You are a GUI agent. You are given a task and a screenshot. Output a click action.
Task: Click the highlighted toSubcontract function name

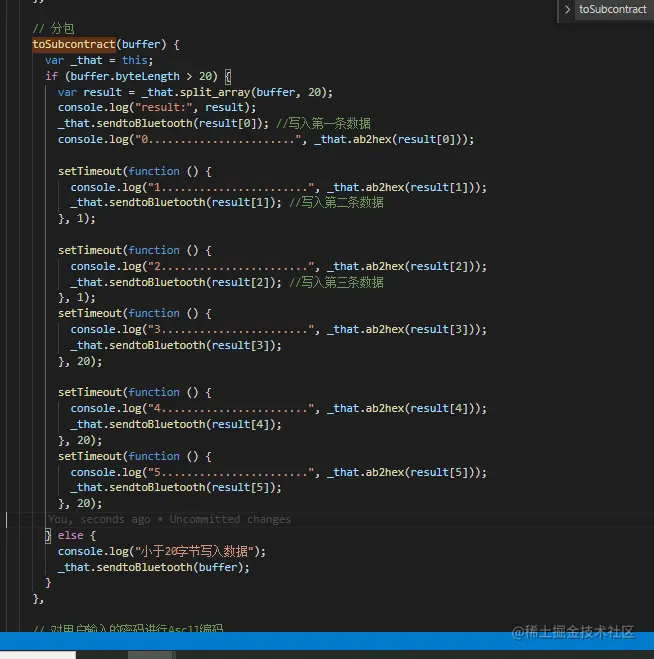[74, 44]
